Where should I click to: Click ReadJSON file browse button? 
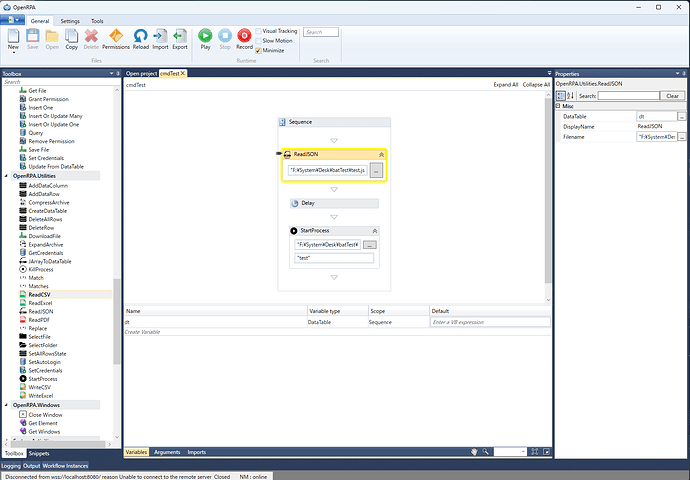[x=376, y=170]
